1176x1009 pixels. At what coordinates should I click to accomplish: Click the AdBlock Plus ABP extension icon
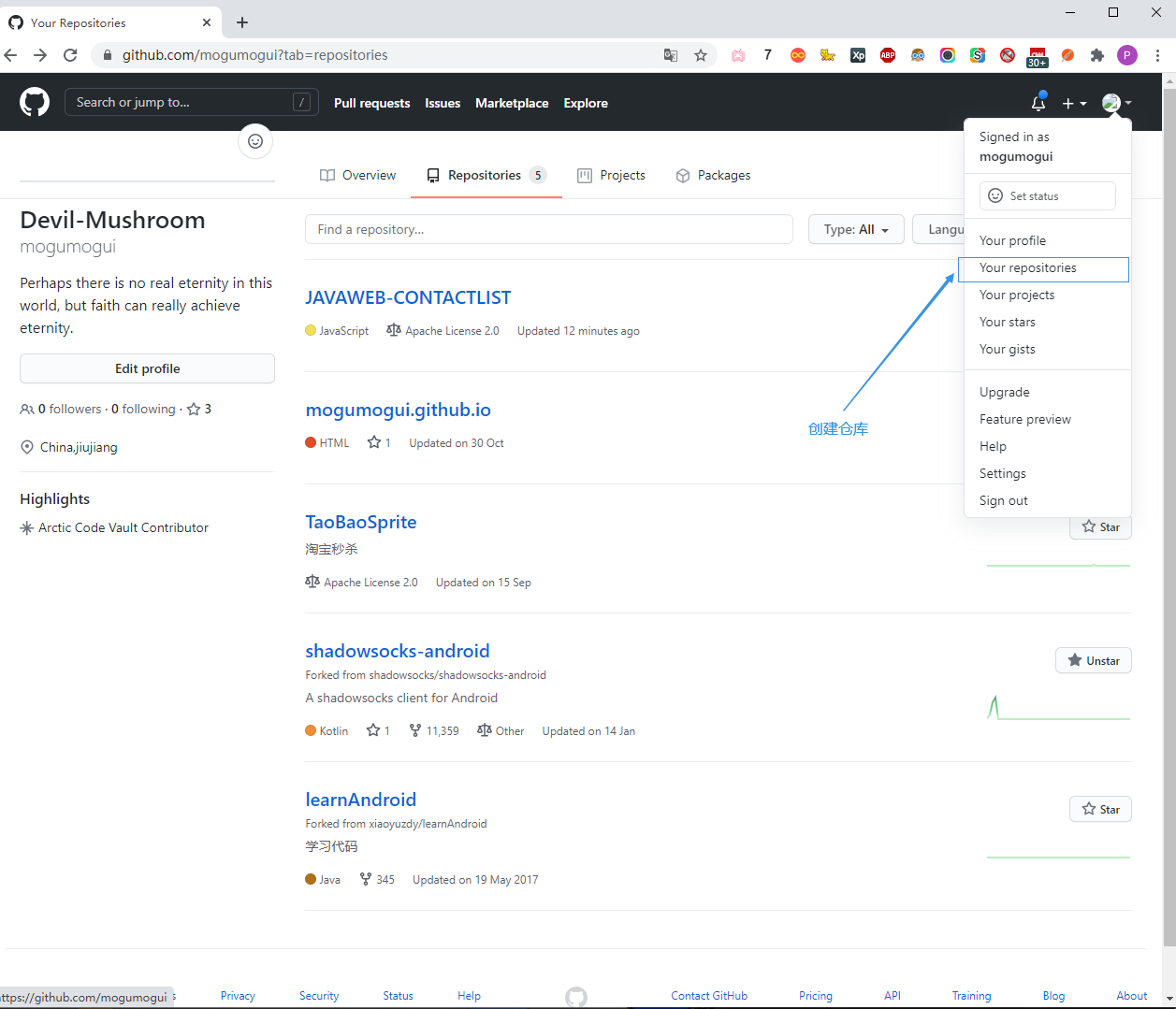pos(888,55)
